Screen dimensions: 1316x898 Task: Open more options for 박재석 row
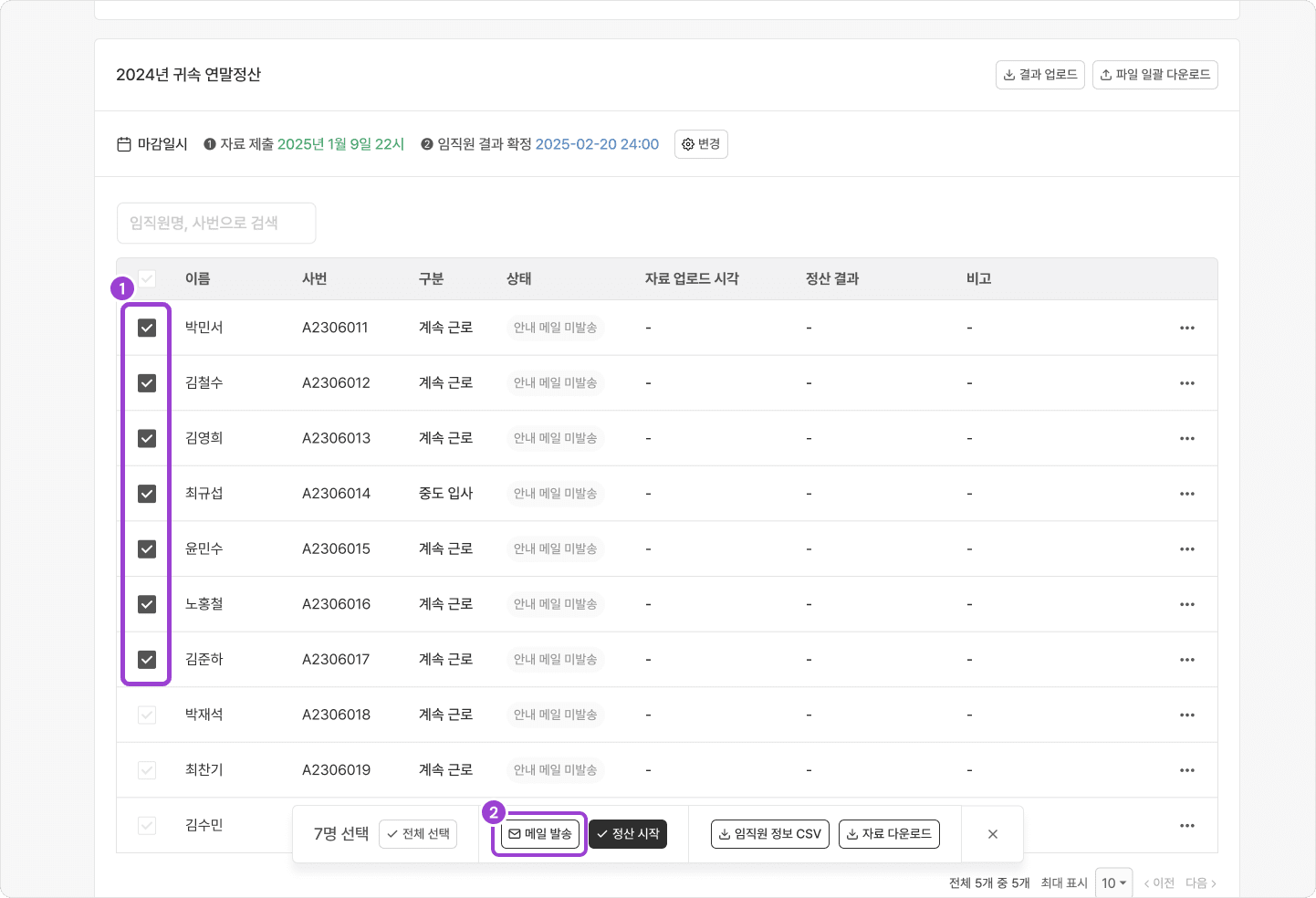coord(1186,715)
